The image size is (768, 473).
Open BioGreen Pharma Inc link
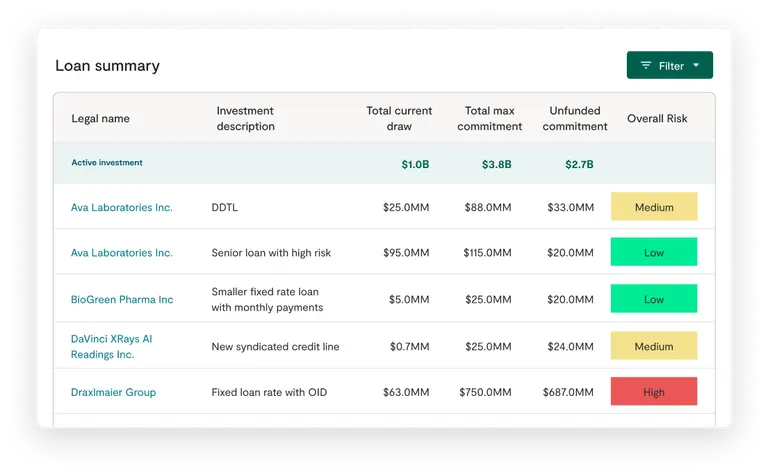[122, 300]
